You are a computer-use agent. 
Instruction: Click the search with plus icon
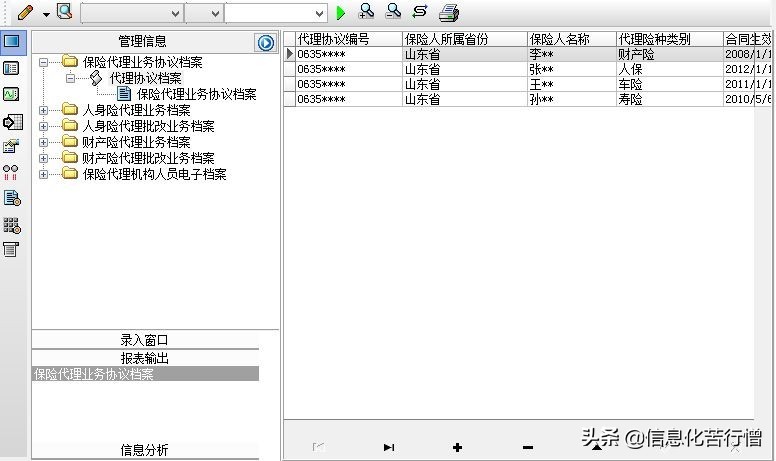tap(366, 11)
